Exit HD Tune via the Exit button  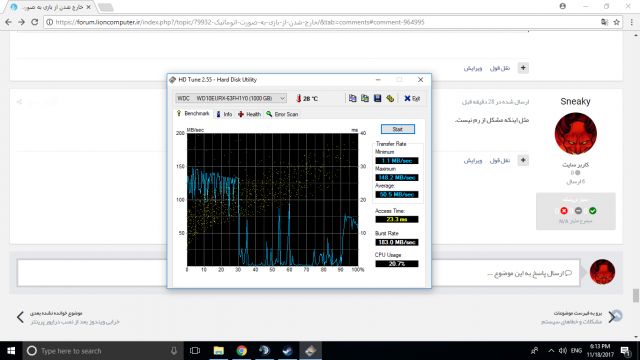(412, 98)
